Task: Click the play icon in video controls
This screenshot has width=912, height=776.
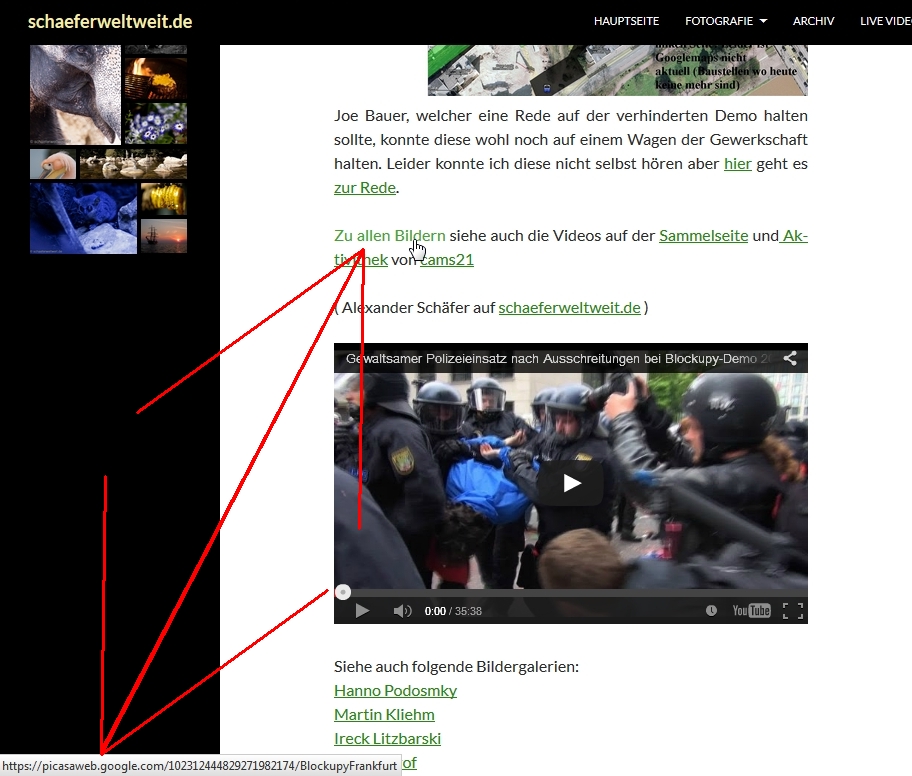Action: click(362, 611)
